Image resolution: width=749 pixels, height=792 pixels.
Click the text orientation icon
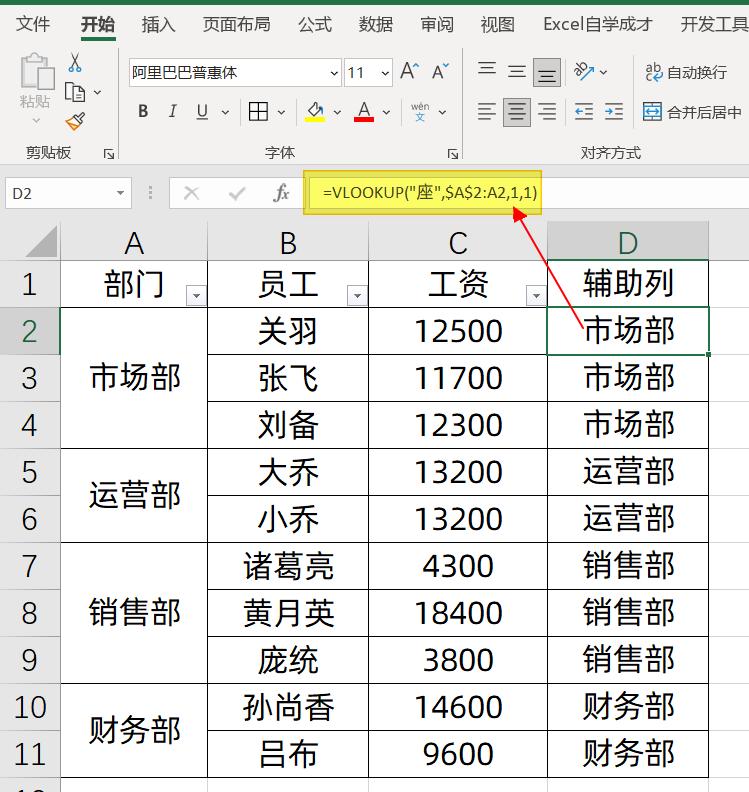click(x=584, y=71)
